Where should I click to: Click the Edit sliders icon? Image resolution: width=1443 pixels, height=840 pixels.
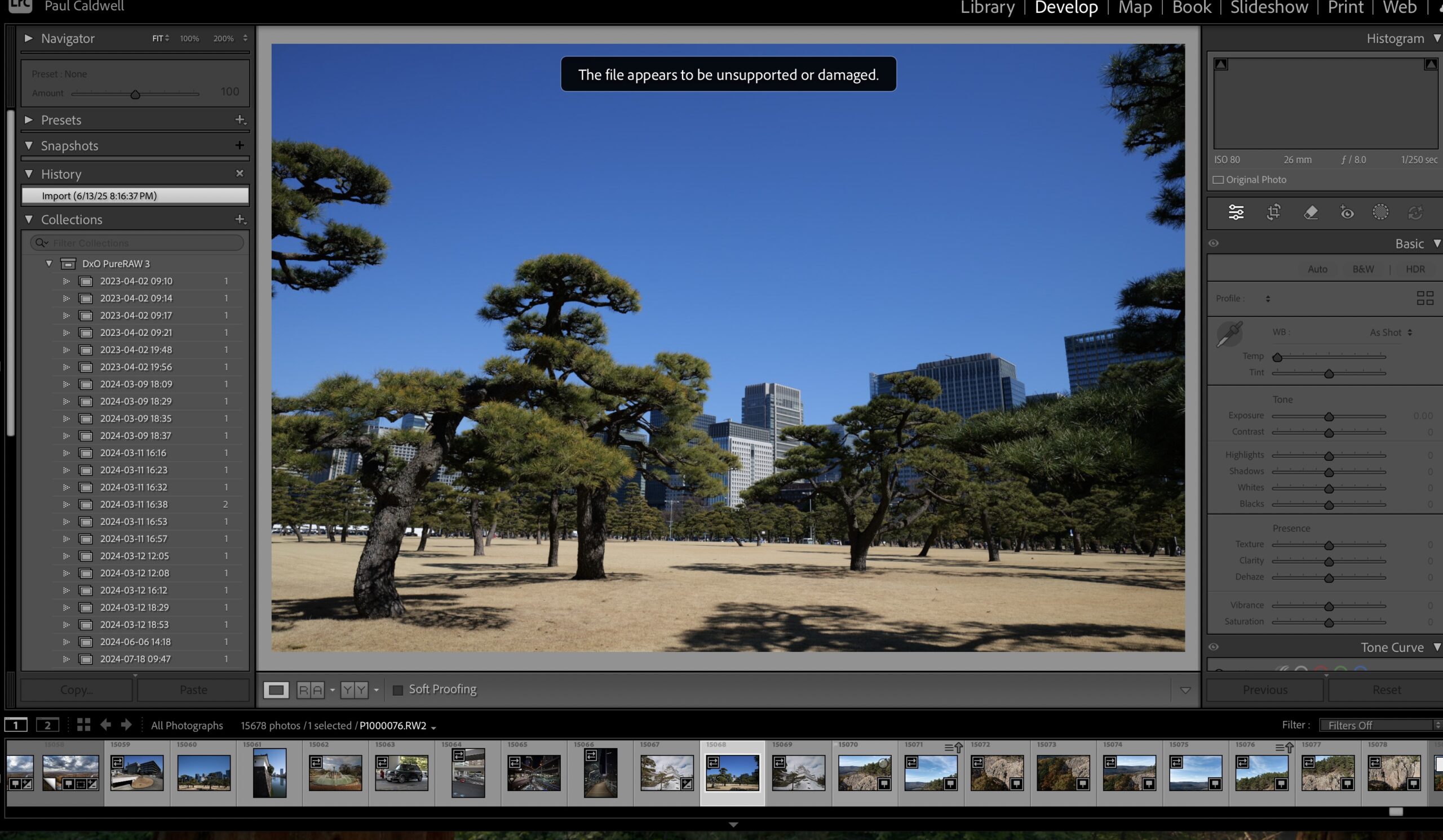[x=1236, y=213]
